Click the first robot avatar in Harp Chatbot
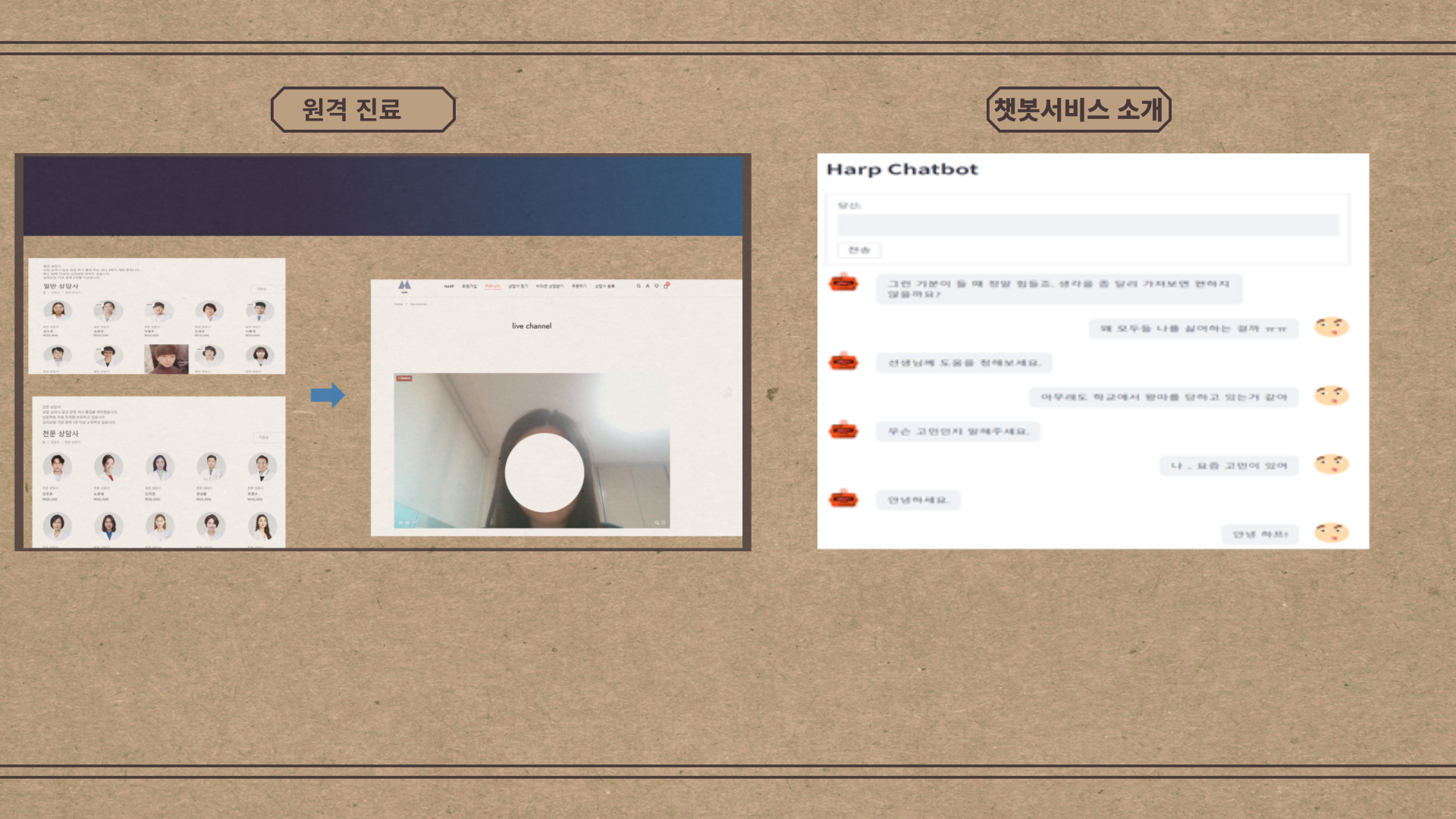Image resolution: width=1456 pixels, height=819 pixels. pyautogui.click(x=843, y=284)
